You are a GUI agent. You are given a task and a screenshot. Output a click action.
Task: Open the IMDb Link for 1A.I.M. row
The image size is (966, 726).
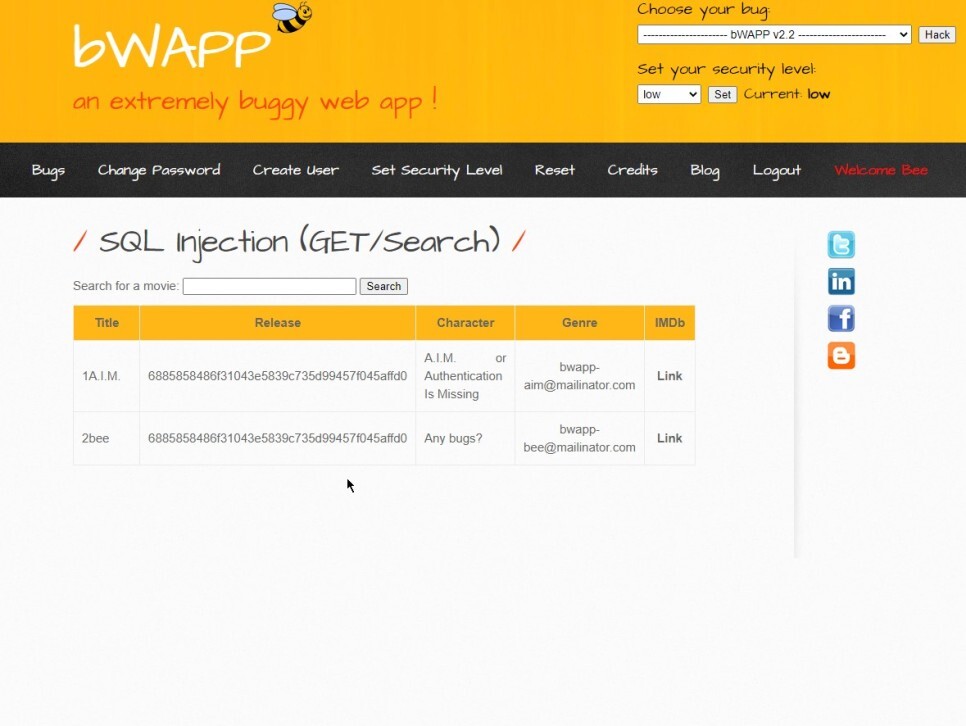pyautogui.click(x=669, y=376)
